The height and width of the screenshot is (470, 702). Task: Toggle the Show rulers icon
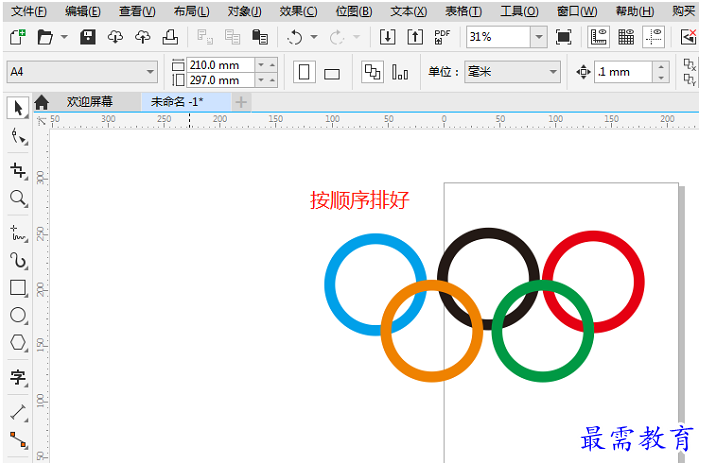599,37
